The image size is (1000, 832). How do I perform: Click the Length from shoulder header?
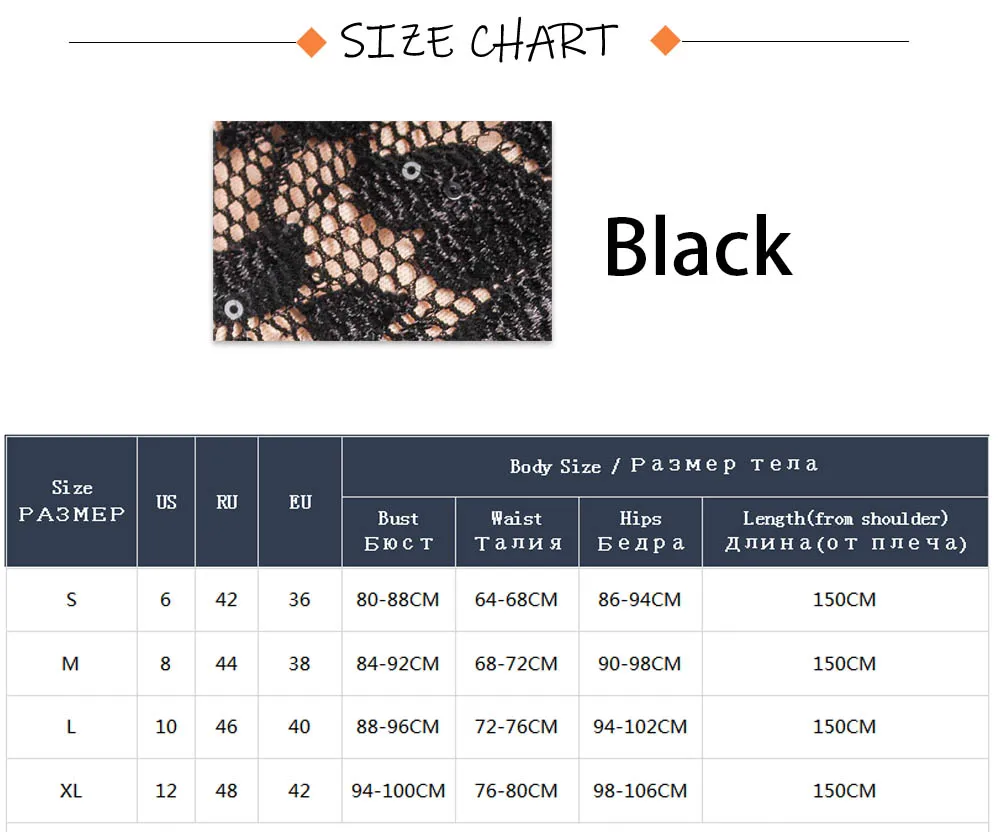845,532
